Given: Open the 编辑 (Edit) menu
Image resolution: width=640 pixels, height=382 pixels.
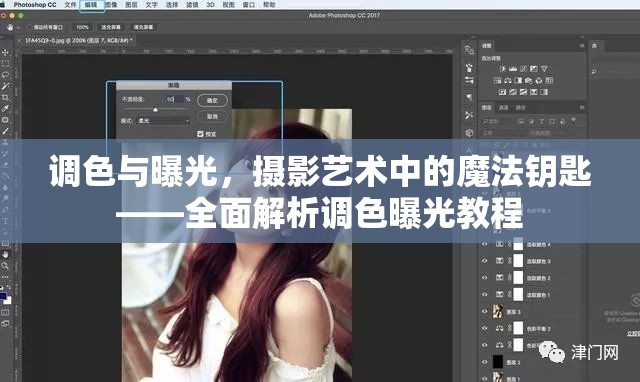Looking at the screenshot, I should (91, 5).
